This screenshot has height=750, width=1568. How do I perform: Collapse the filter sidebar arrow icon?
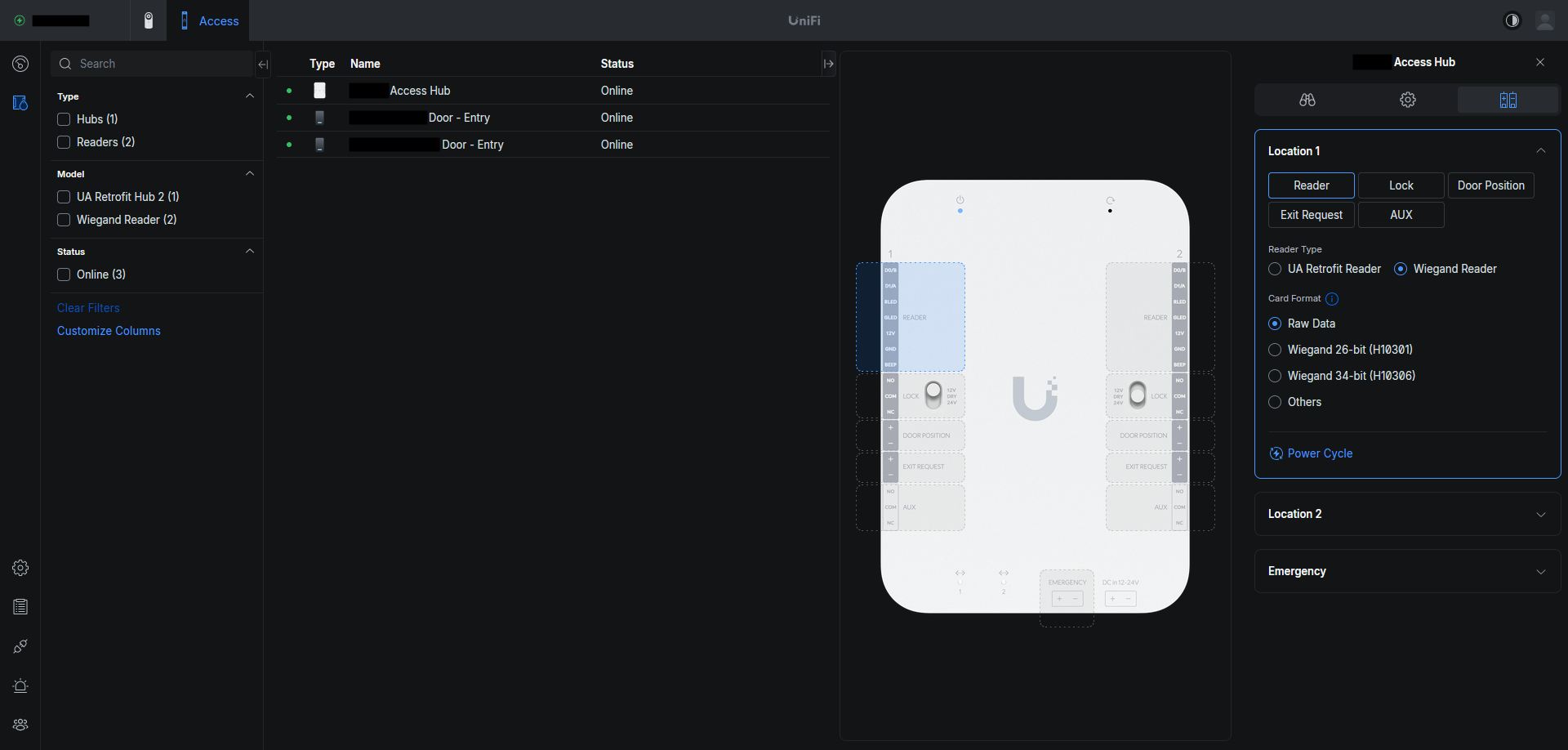point(263,64)
